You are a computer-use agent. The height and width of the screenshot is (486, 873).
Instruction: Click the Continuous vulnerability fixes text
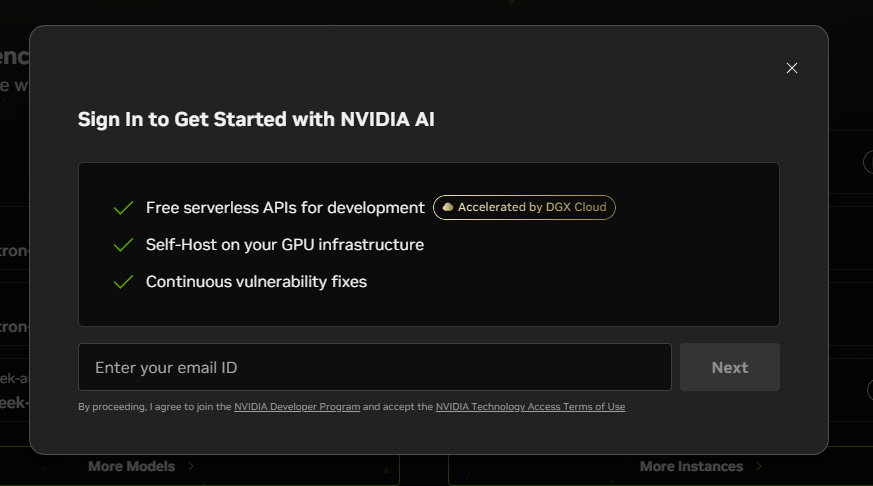coord(256,282)
